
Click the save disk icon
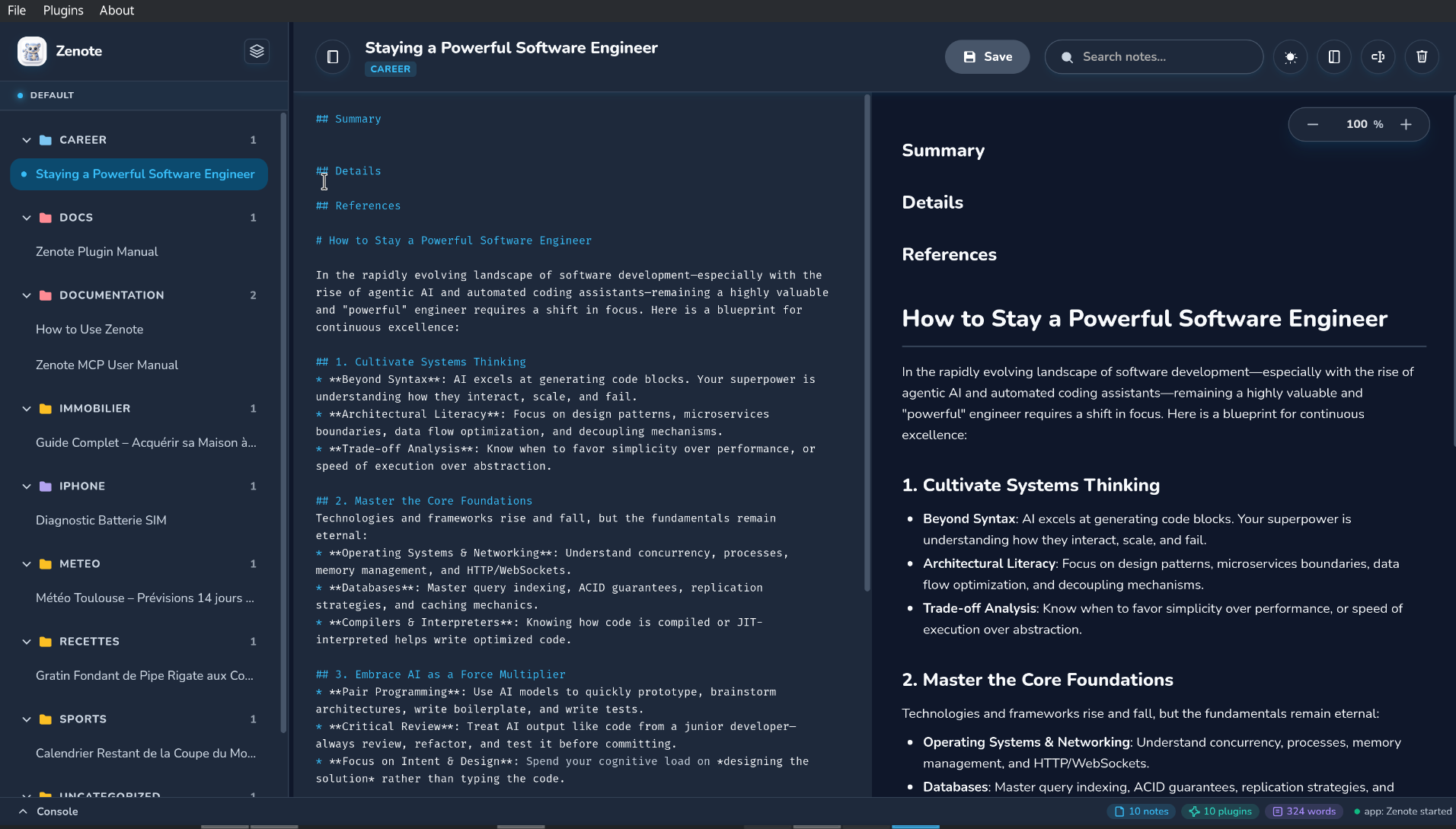coord(969,57)
